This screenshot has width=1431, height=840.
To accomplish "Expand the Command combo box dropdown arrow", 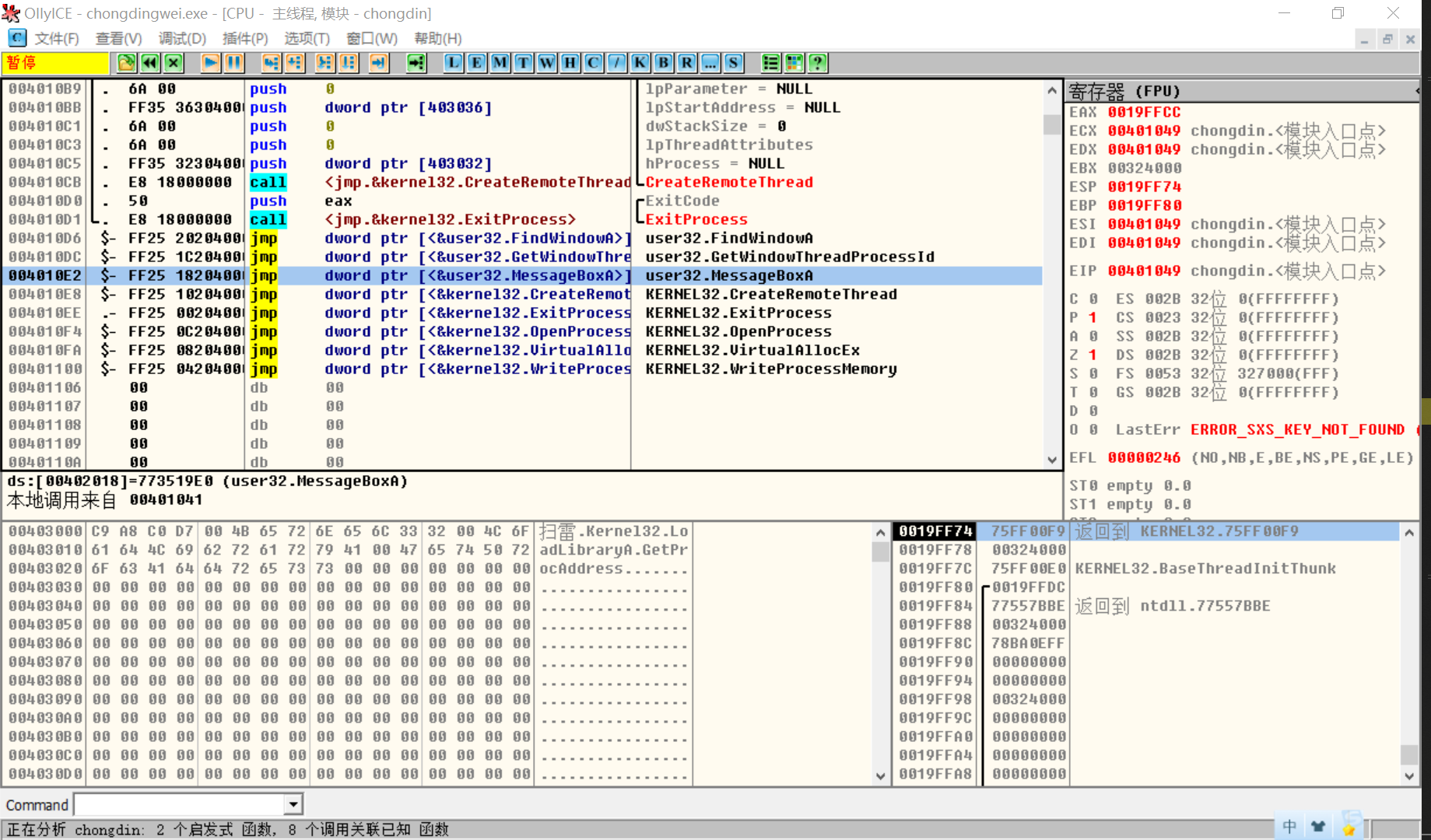I will tap(293, 804).
